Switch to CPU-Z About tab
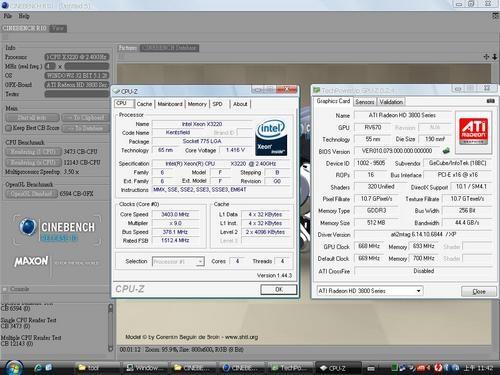500x375 pixels. pyautogui.click(x=240, y=104)
